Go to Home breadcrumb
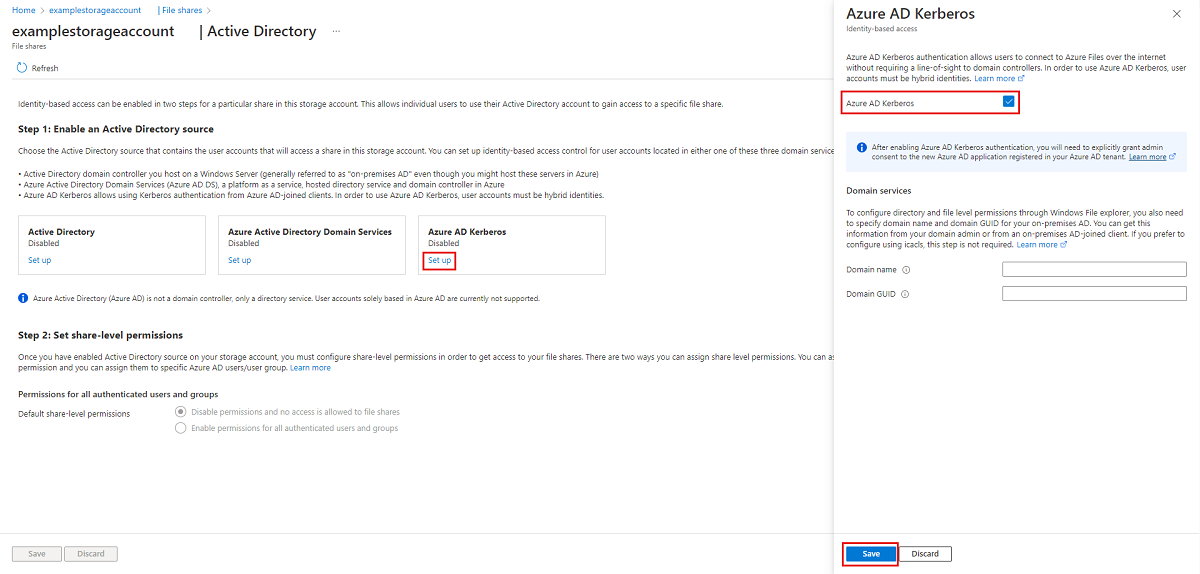1200x574 pixels. coord(22,9)
